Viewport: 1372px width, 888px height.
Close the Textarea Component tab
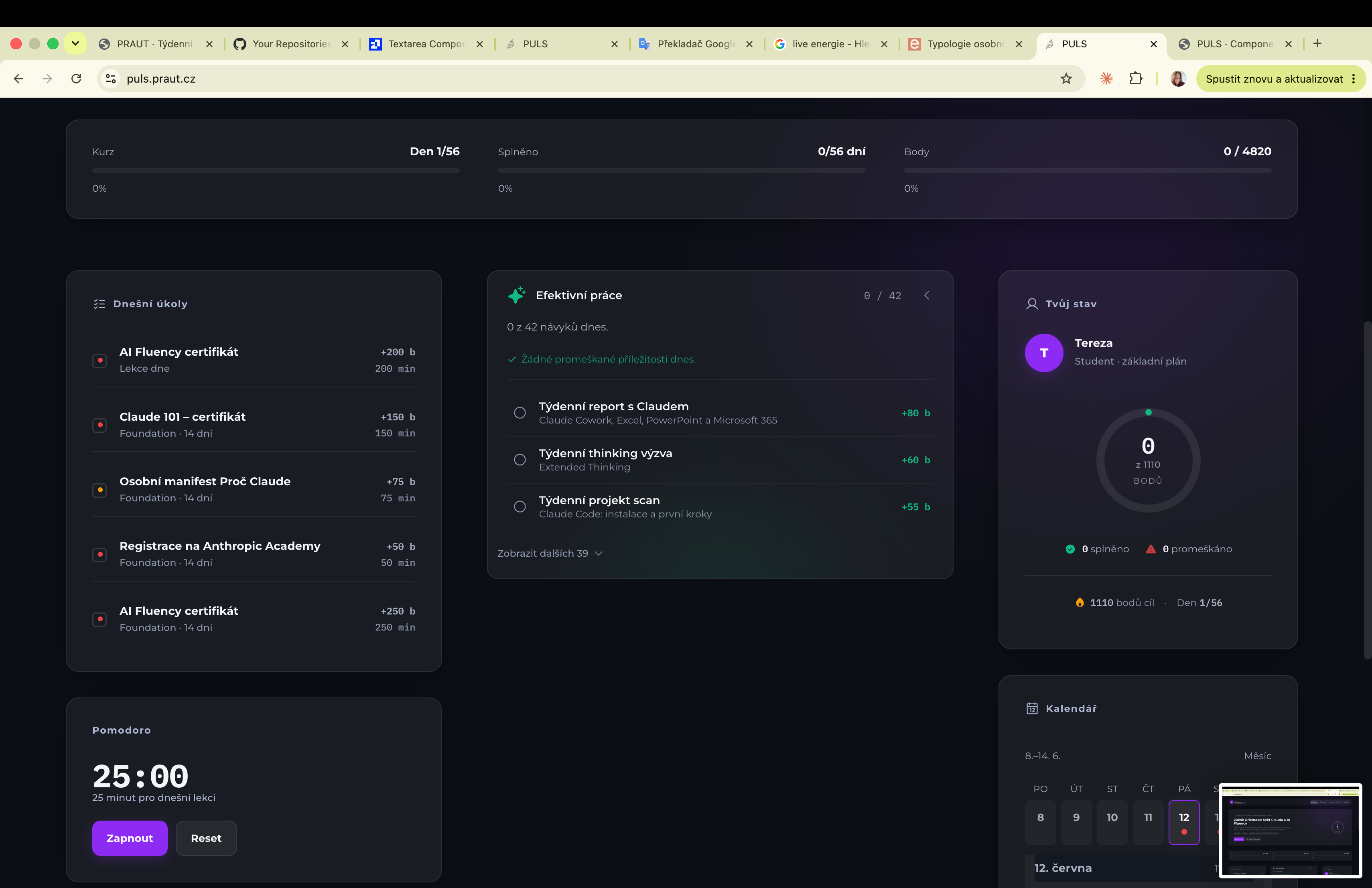(480, 44)
